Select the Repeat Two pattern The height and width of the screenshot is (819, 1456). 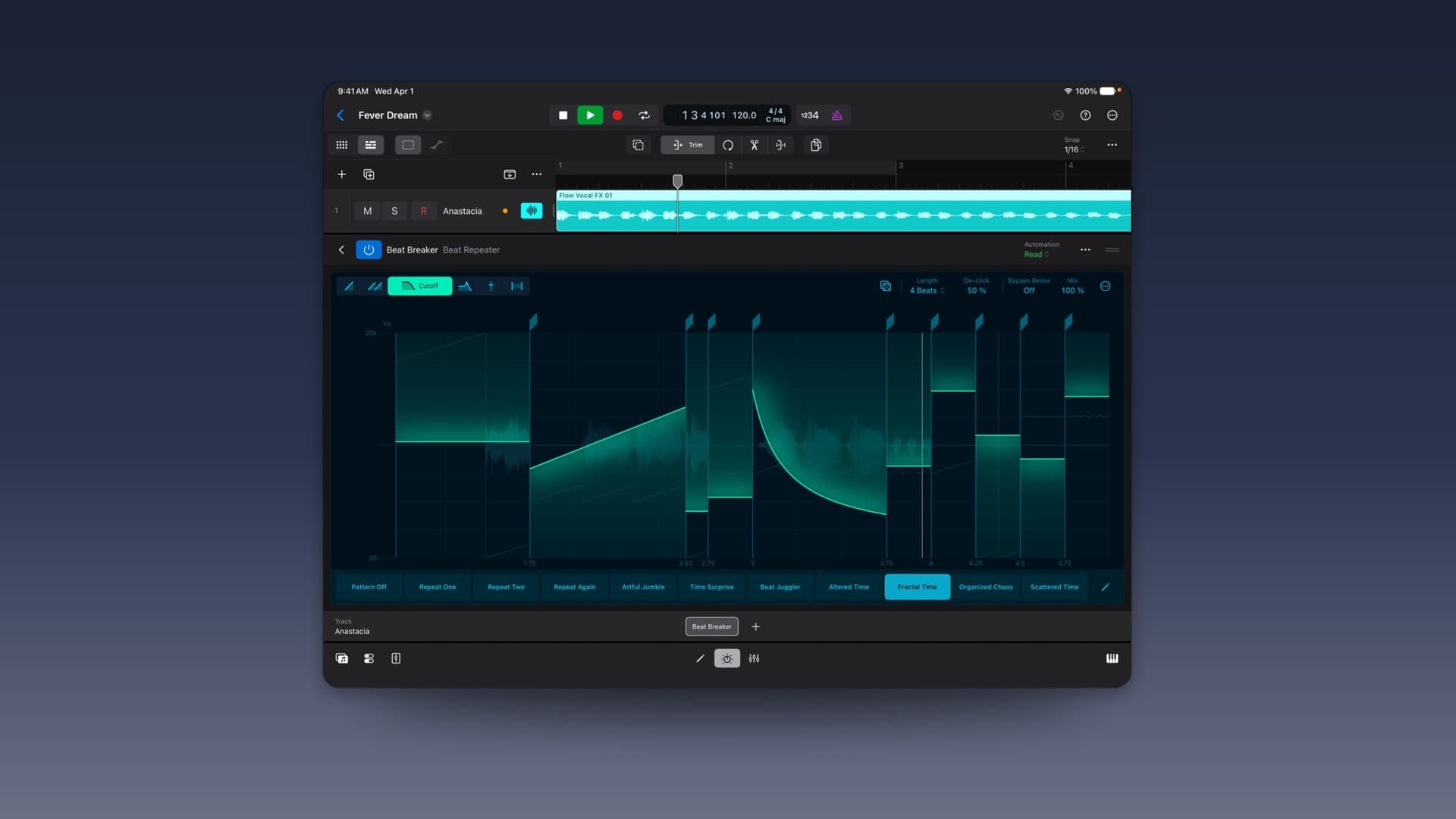click(x=506, y=587)
